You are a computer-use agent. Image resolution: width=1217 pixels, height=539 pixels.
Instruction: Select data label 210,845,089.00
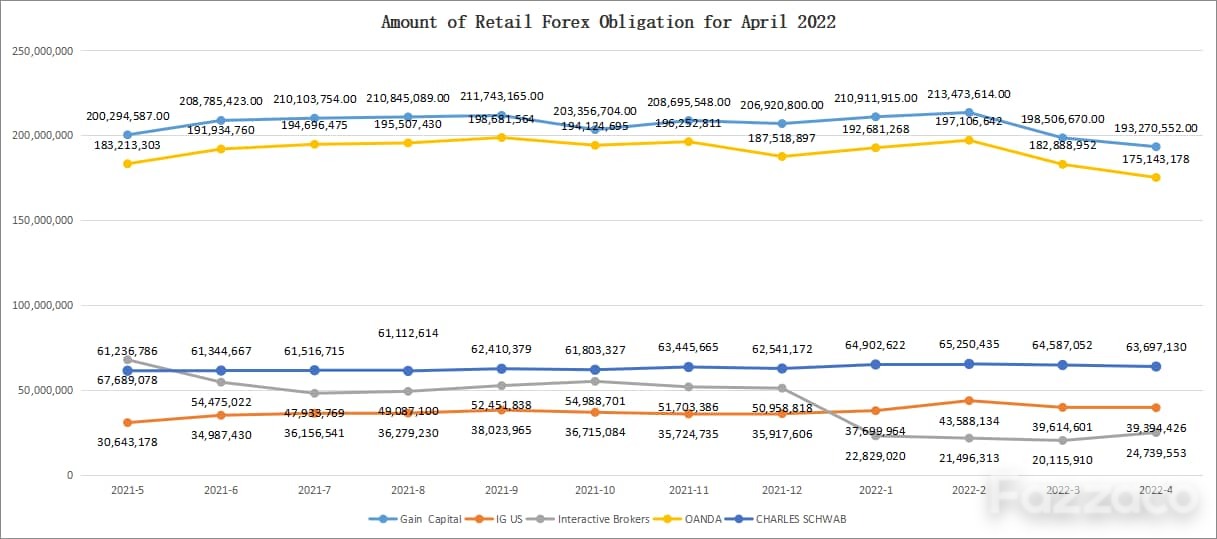(x=408, y=98)
